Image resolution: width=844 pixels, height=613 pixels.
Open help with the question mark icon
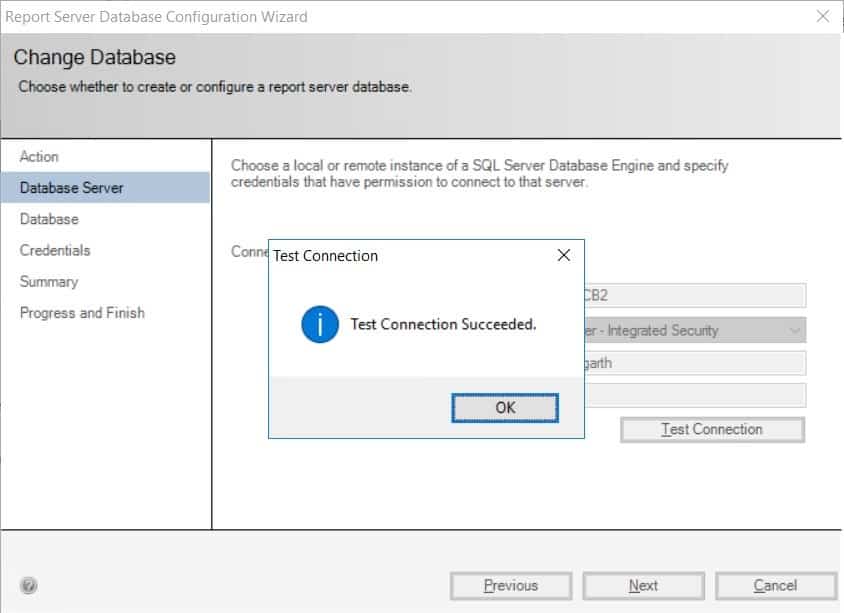click(29, 585)
